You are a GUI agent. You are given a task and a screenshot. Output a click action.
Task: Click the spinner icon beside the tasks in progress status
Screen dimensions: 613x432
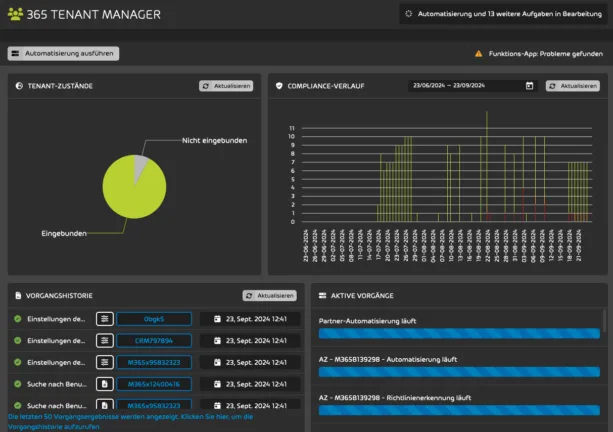407,14
